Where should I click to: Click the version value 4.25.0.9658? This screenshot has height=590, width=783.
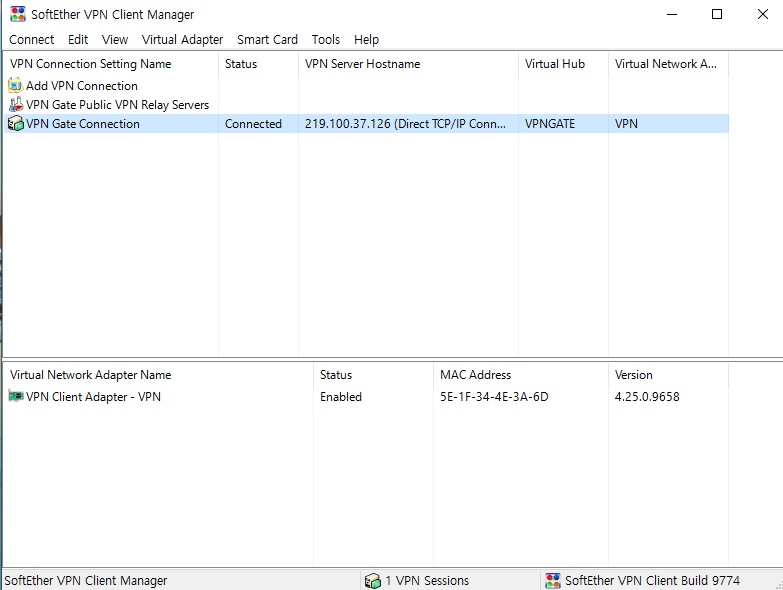tap(647, 397)
